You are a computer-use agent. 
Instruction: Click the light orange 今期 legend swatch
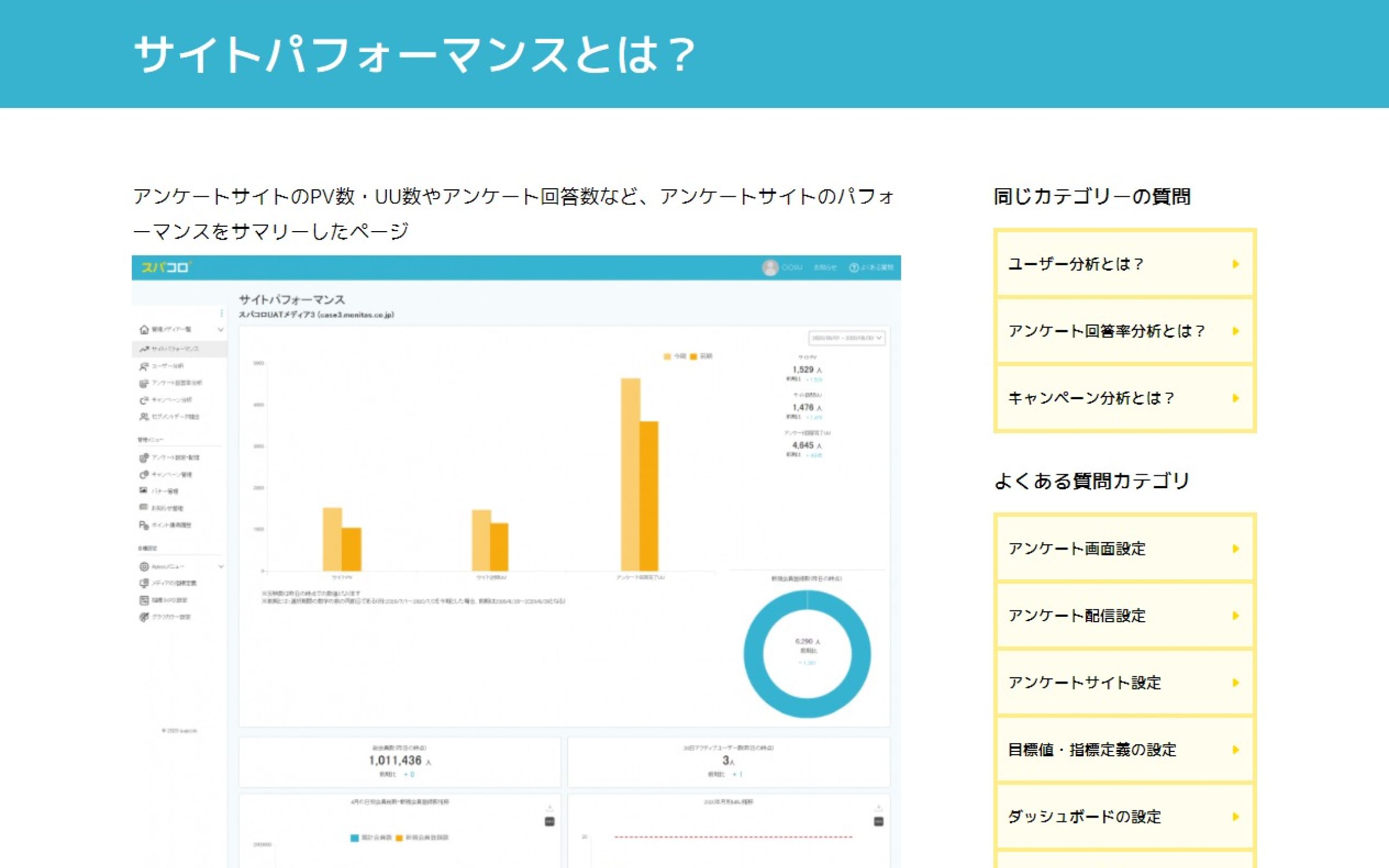point(667,356)
